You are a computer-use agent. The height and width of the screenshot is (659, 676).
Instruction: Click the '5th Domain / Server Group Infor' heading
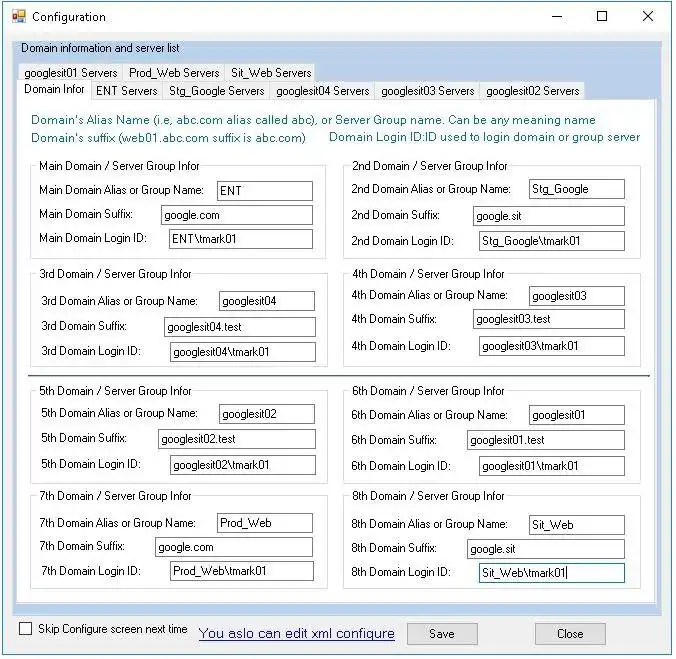115,391
